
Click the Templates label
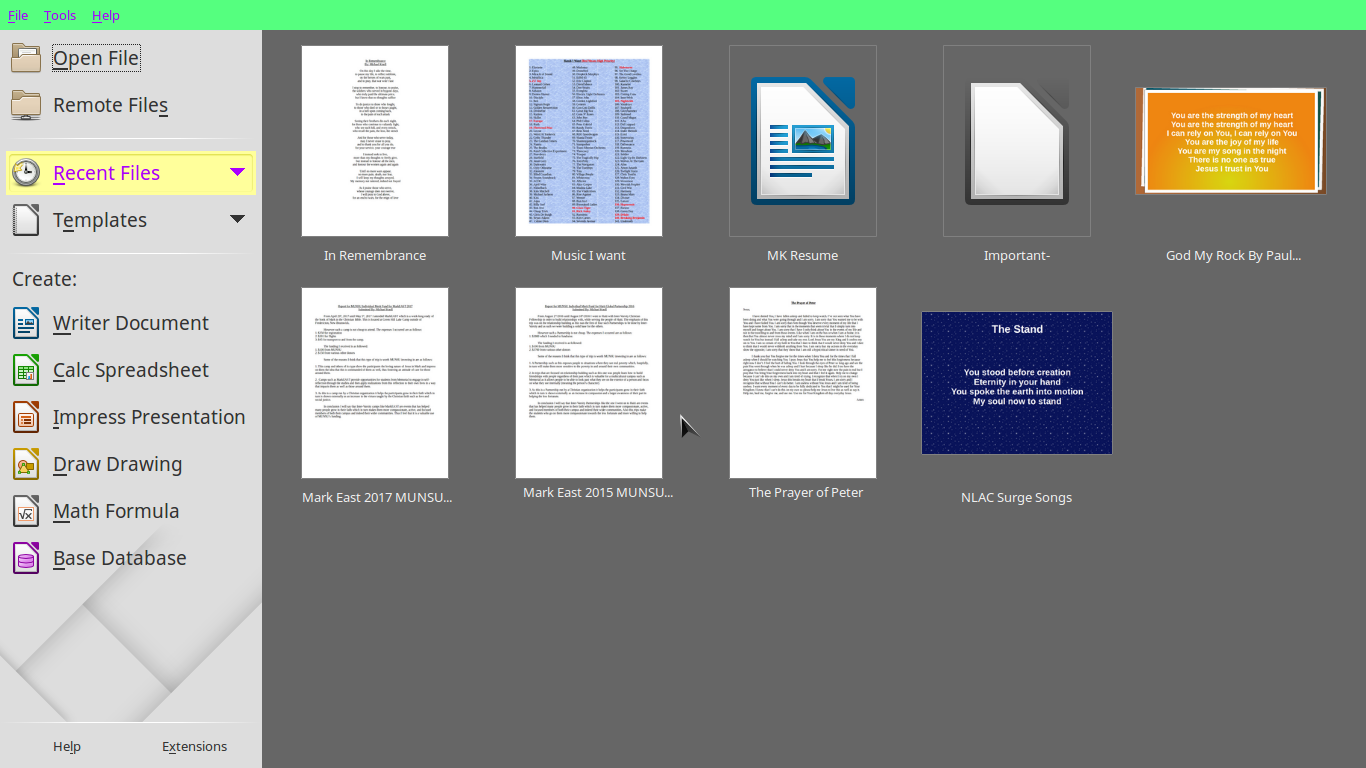point(100,220)
